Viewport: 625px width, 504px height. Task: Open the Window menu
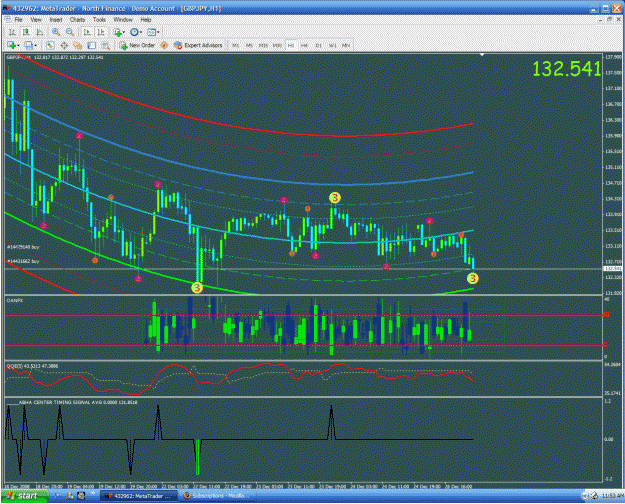(x=123, y=20)
